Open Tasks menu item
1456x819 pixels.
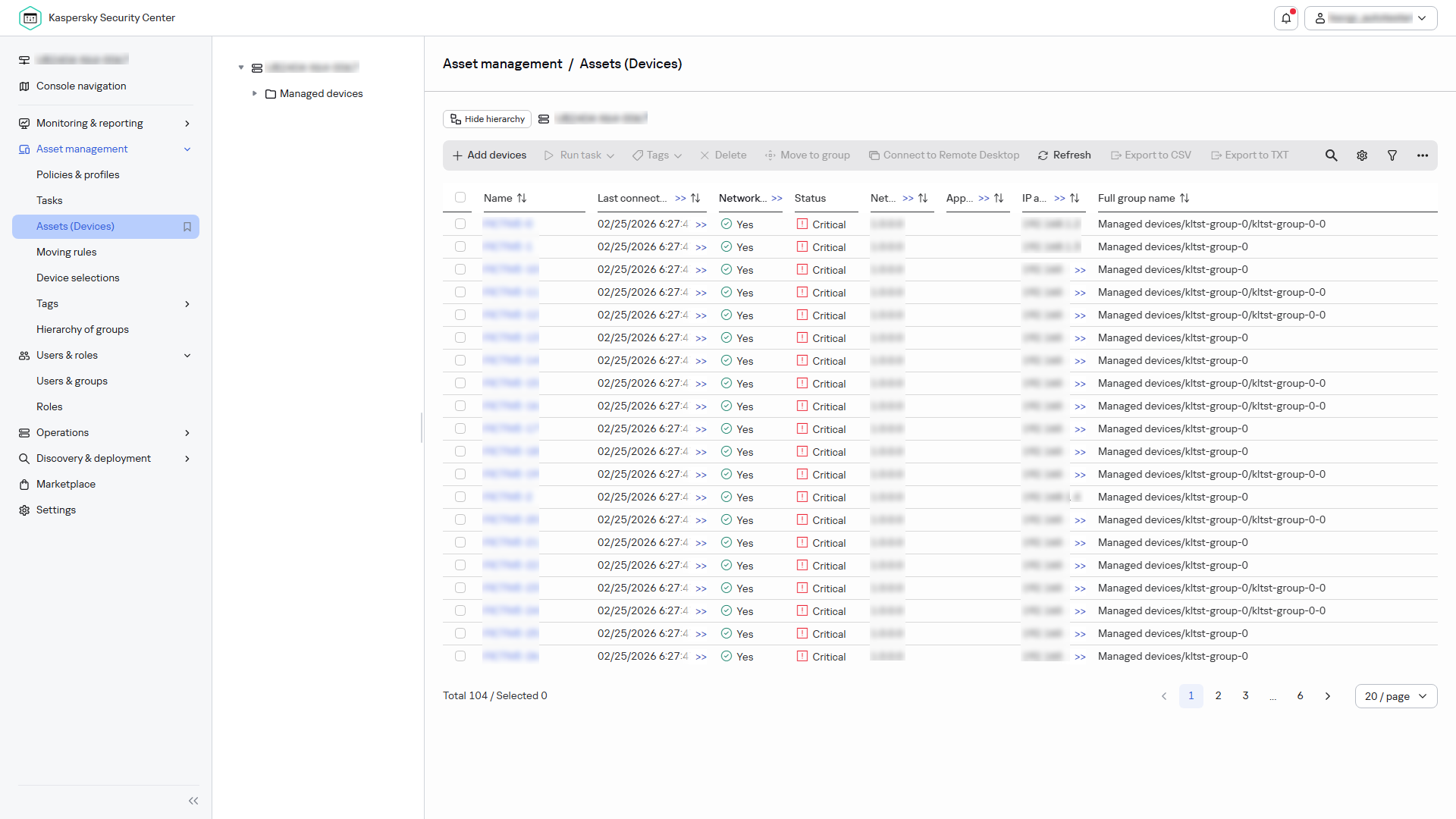click(x=49, y=201)
